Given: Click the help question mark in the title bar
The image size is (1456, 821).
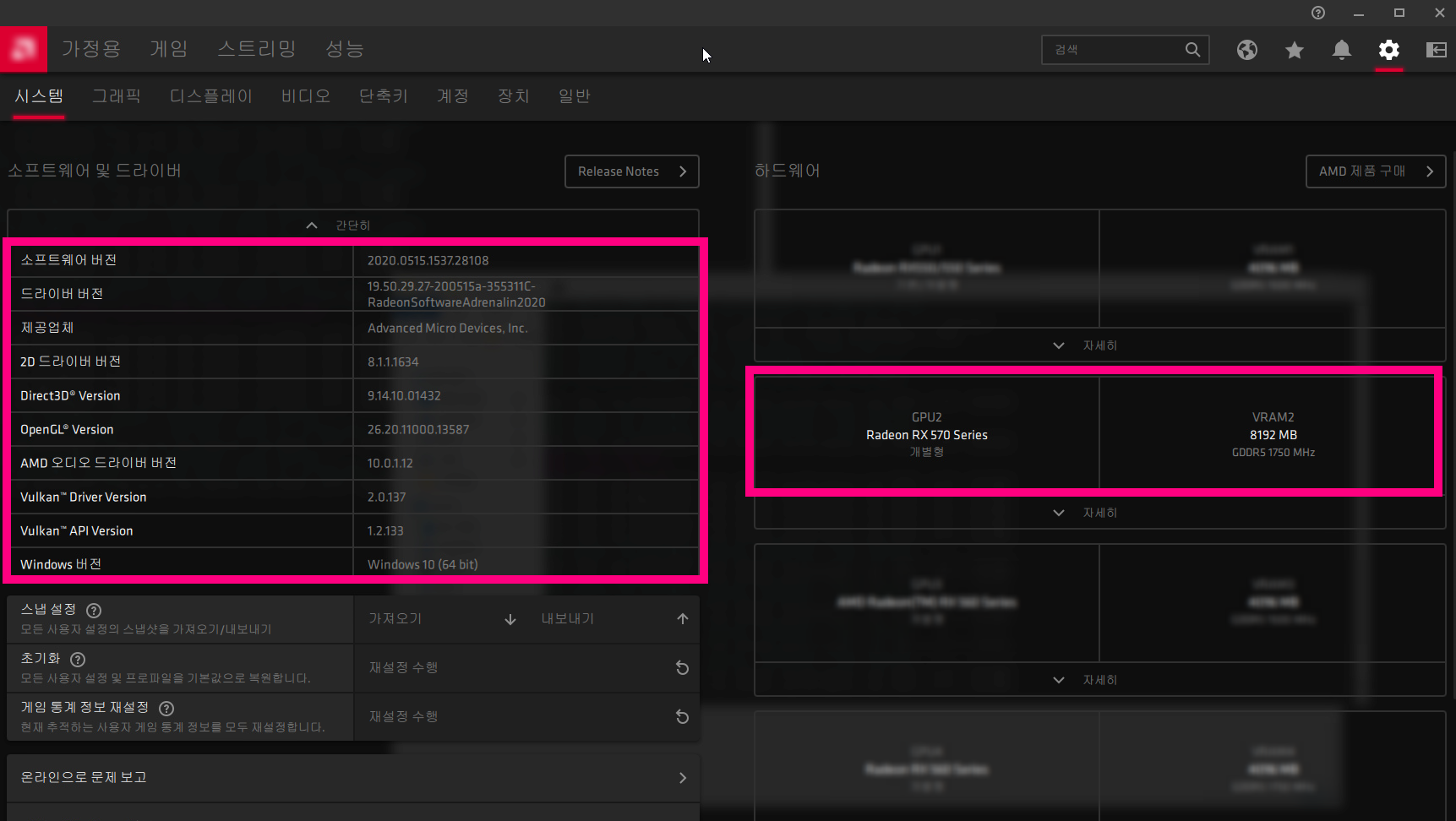Looking at the screenshot, I should [x=1318, y=13].
